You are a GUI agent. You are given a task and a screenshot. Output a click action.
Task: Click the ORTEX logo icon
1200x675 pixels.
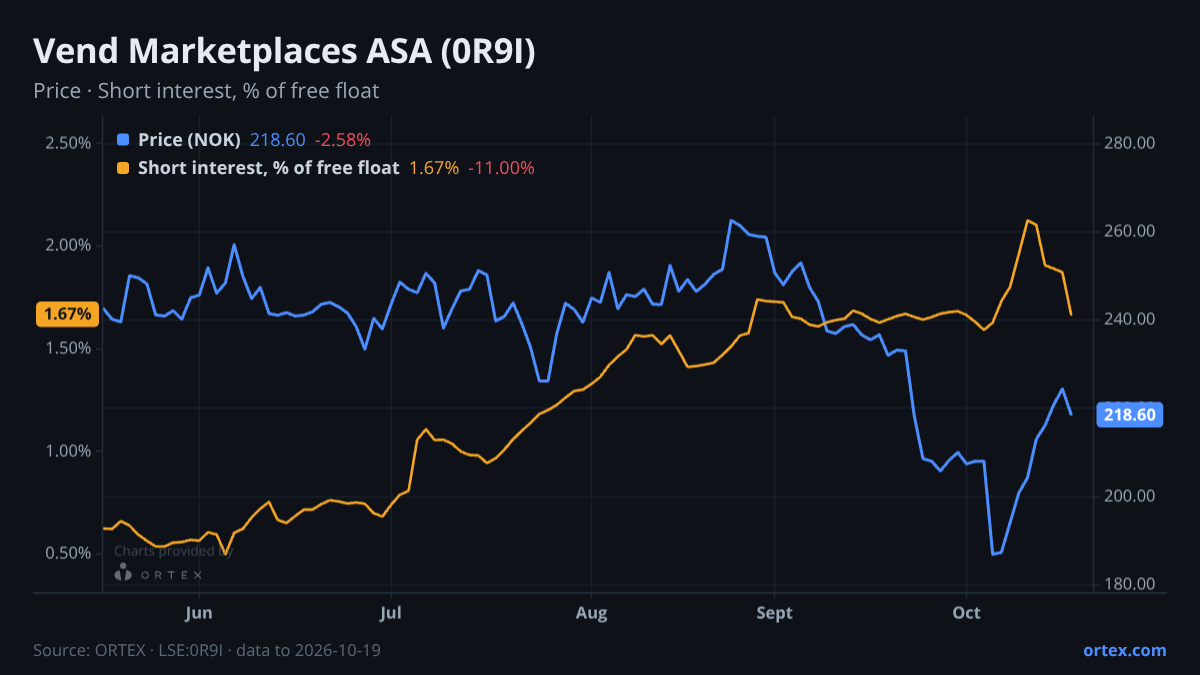[x=123, y=573]
